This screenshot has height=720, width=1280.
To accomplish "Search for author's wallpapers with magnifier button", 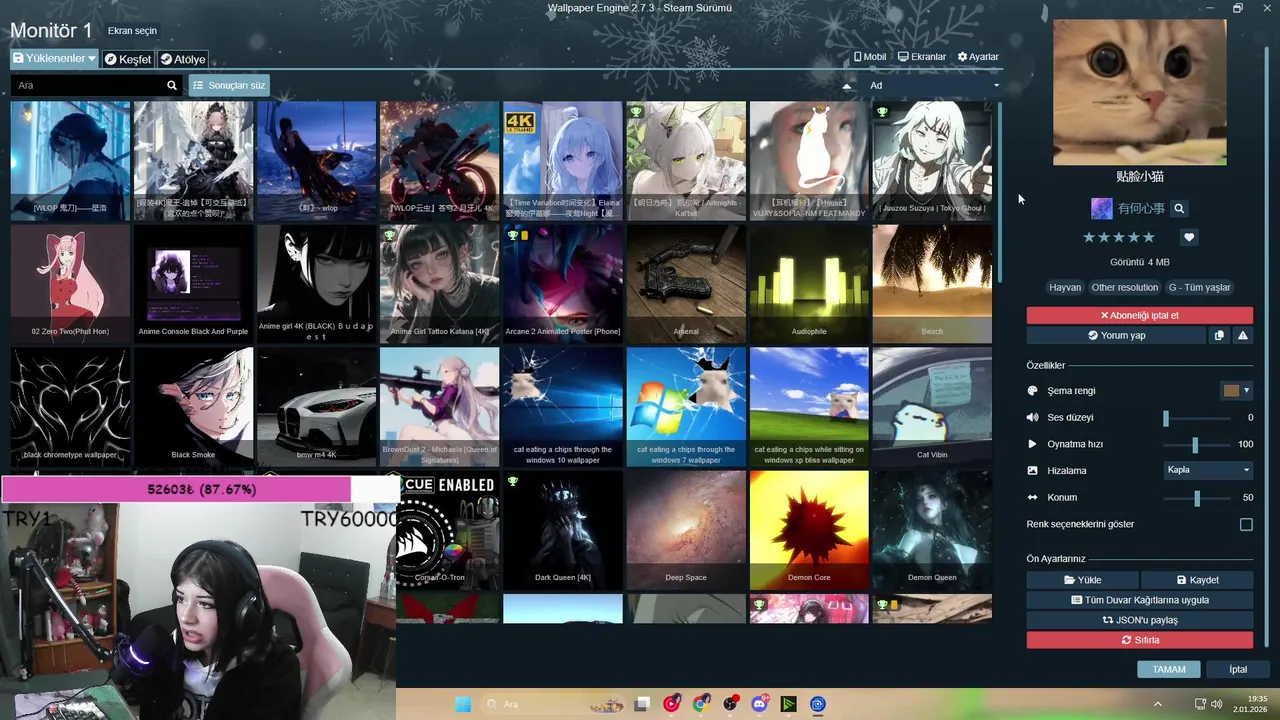I will pos(1179,208).
